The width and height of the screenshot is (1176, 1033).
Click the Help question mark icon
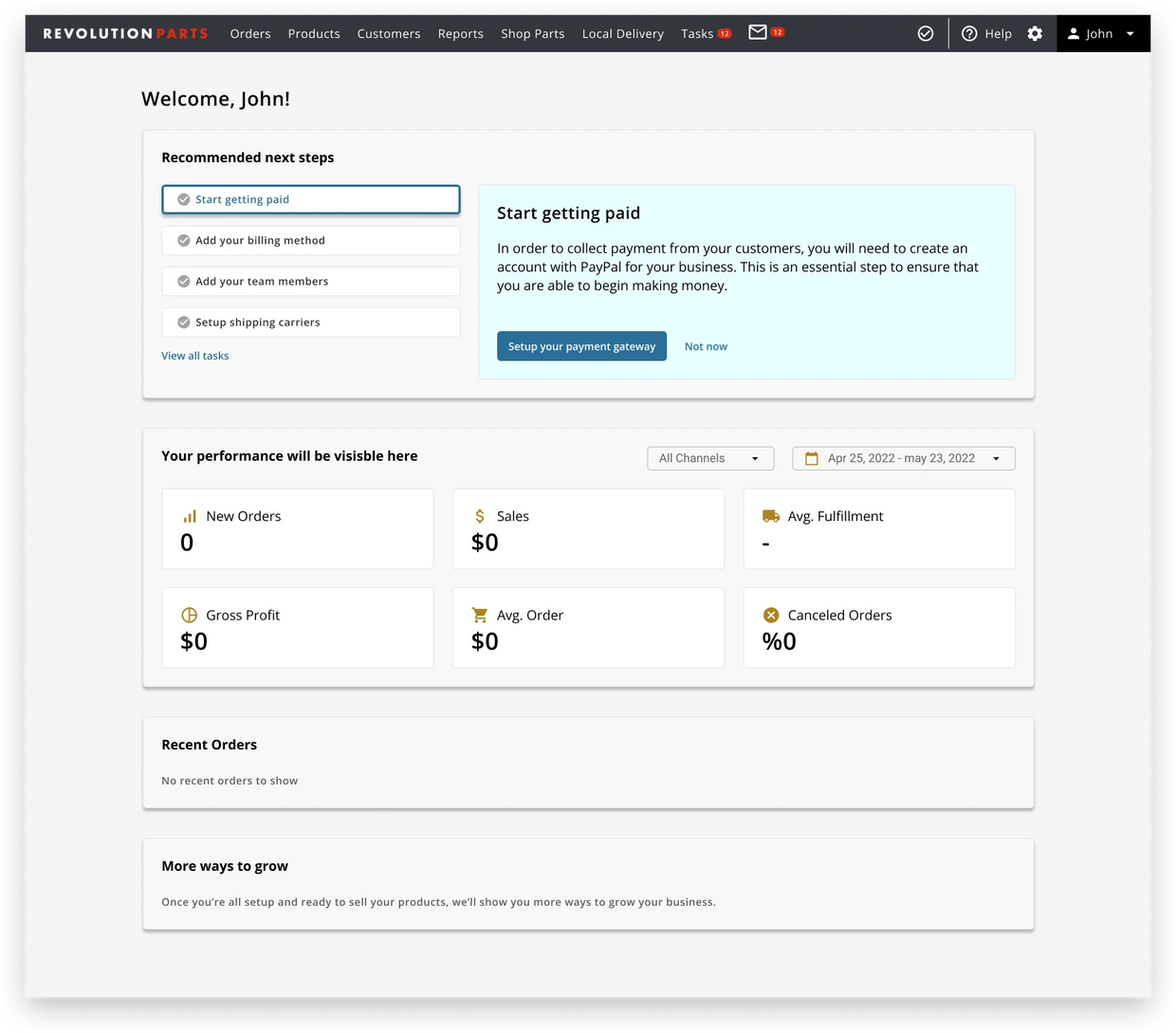coord(969,33)
